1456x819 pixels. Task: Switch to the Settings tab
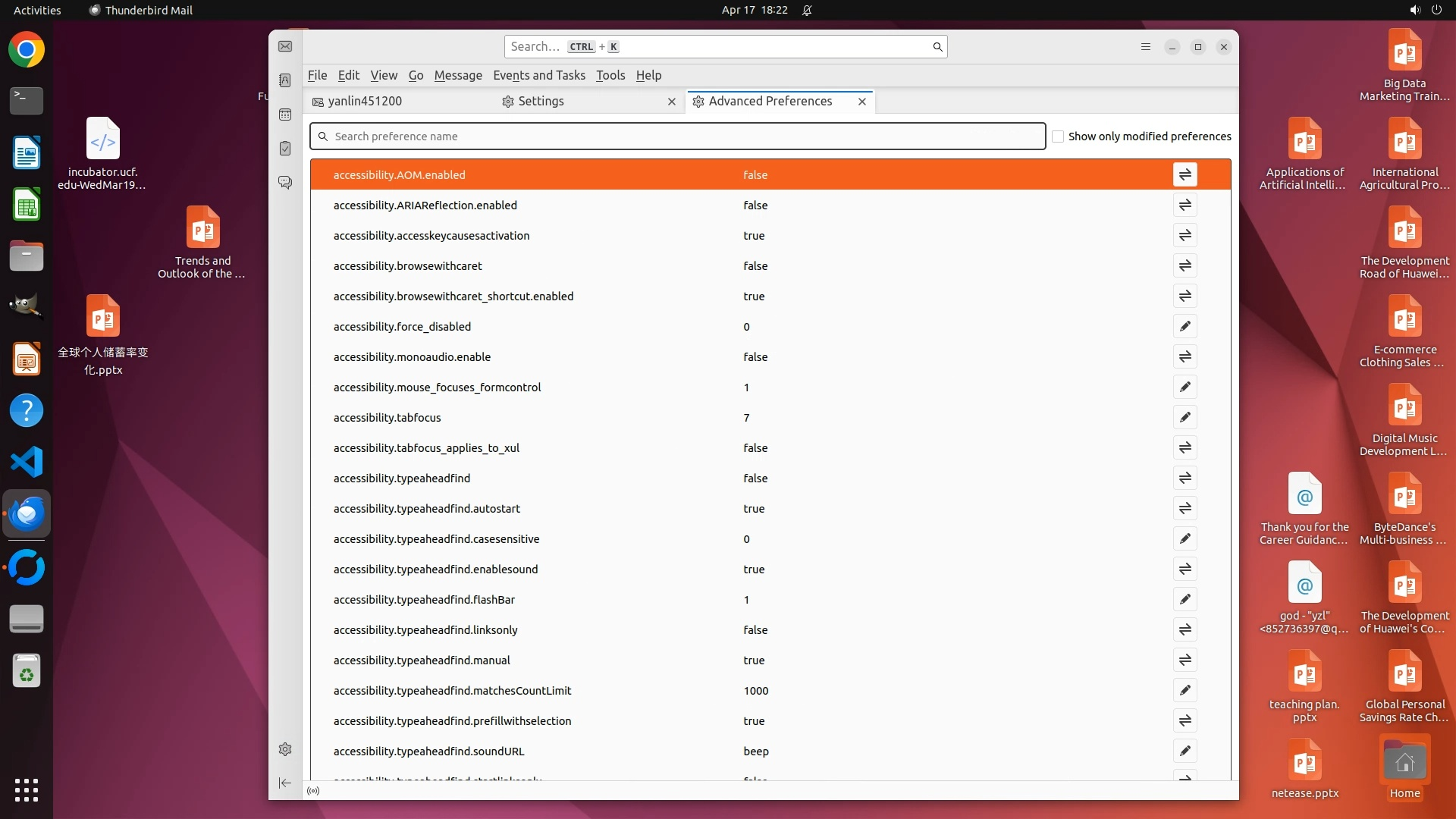point(540,101)
